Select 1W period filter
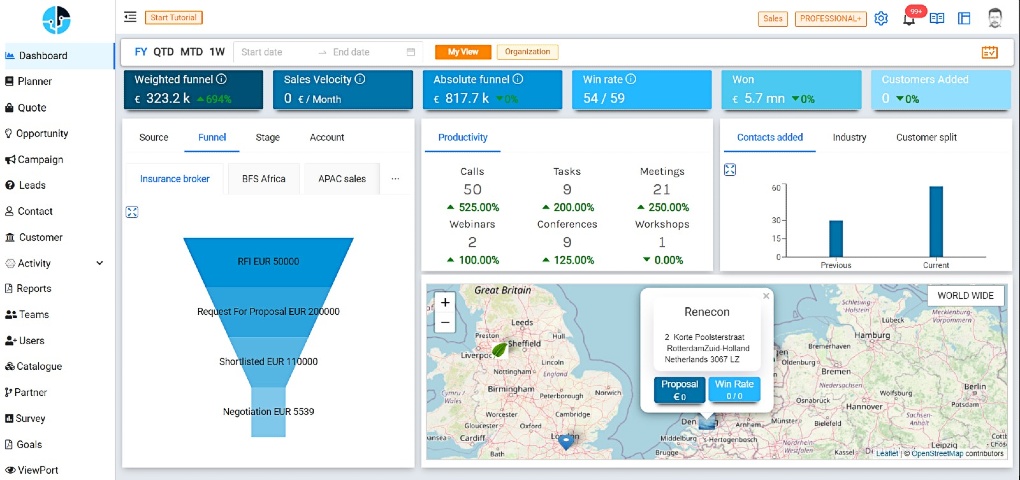This screenshot has height=480, width=1020. click(x=217, y=52)
